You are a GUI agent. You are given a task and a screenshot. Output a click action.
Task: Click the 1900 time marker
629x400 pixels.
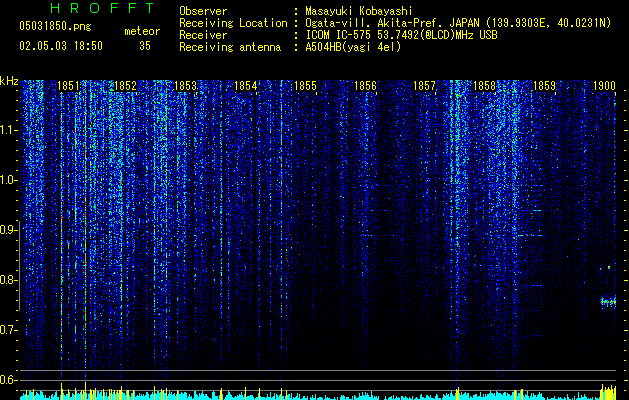click(x=604, y=86)
